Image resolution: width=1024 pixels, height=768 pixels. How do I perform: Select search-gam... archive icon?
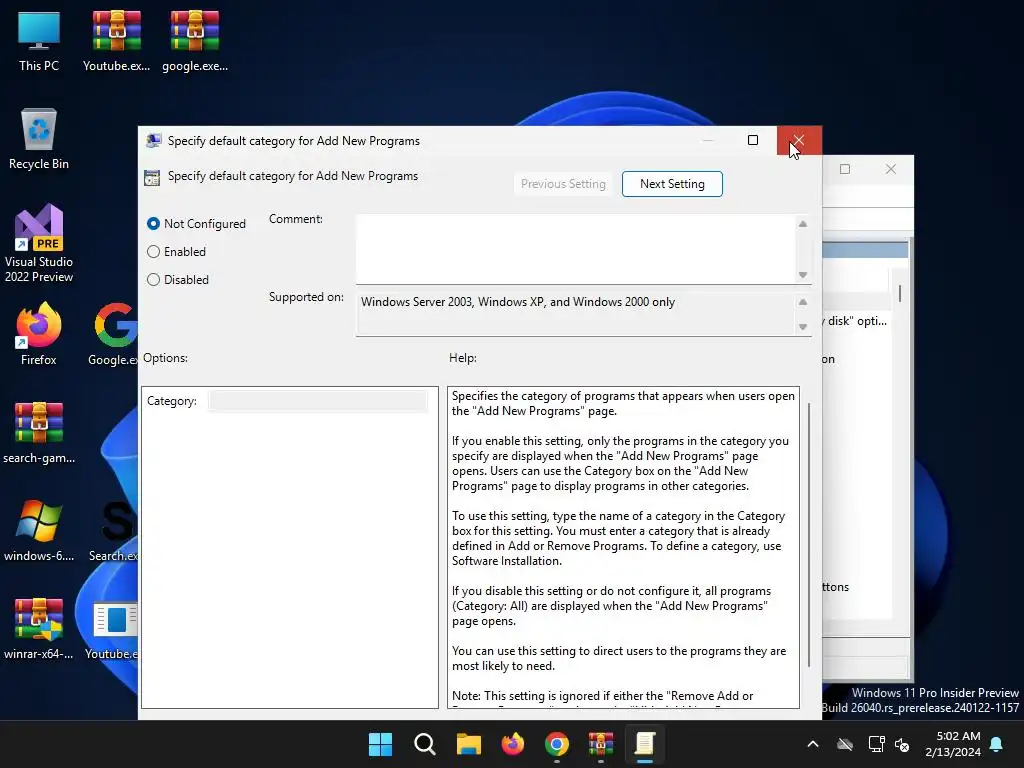coord(39,432)
